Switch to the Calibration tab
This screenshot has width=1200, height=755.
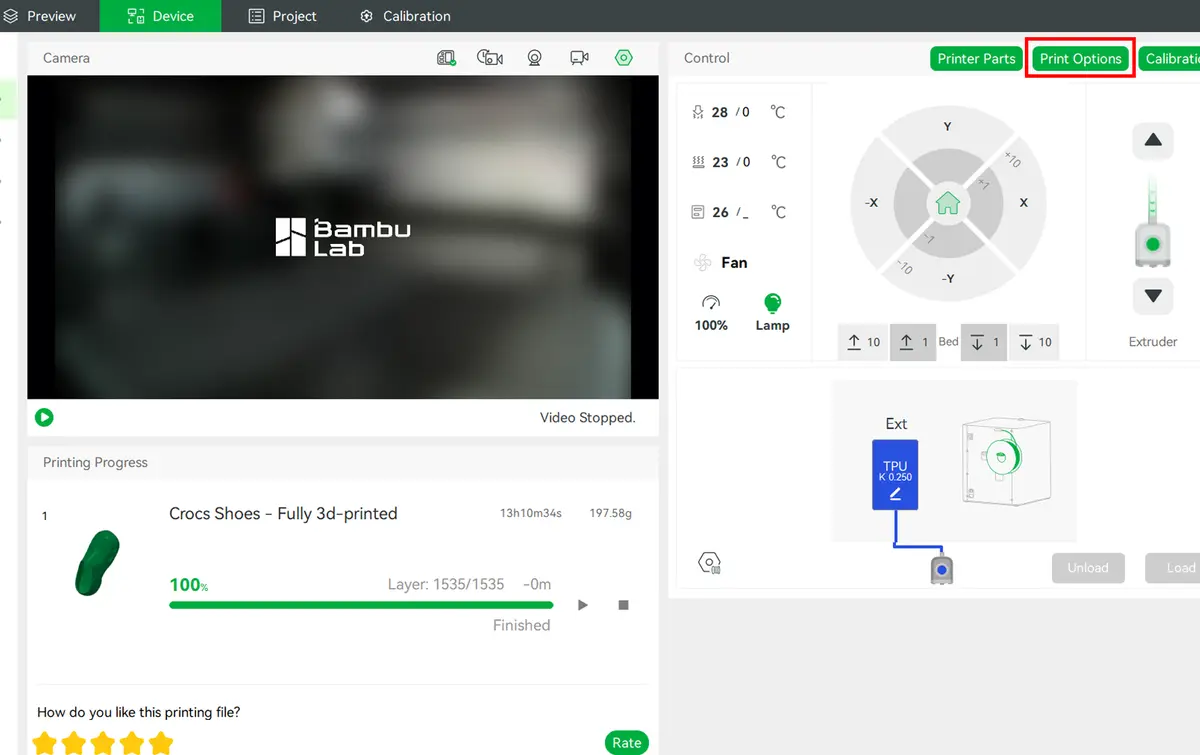coord(405,16)
